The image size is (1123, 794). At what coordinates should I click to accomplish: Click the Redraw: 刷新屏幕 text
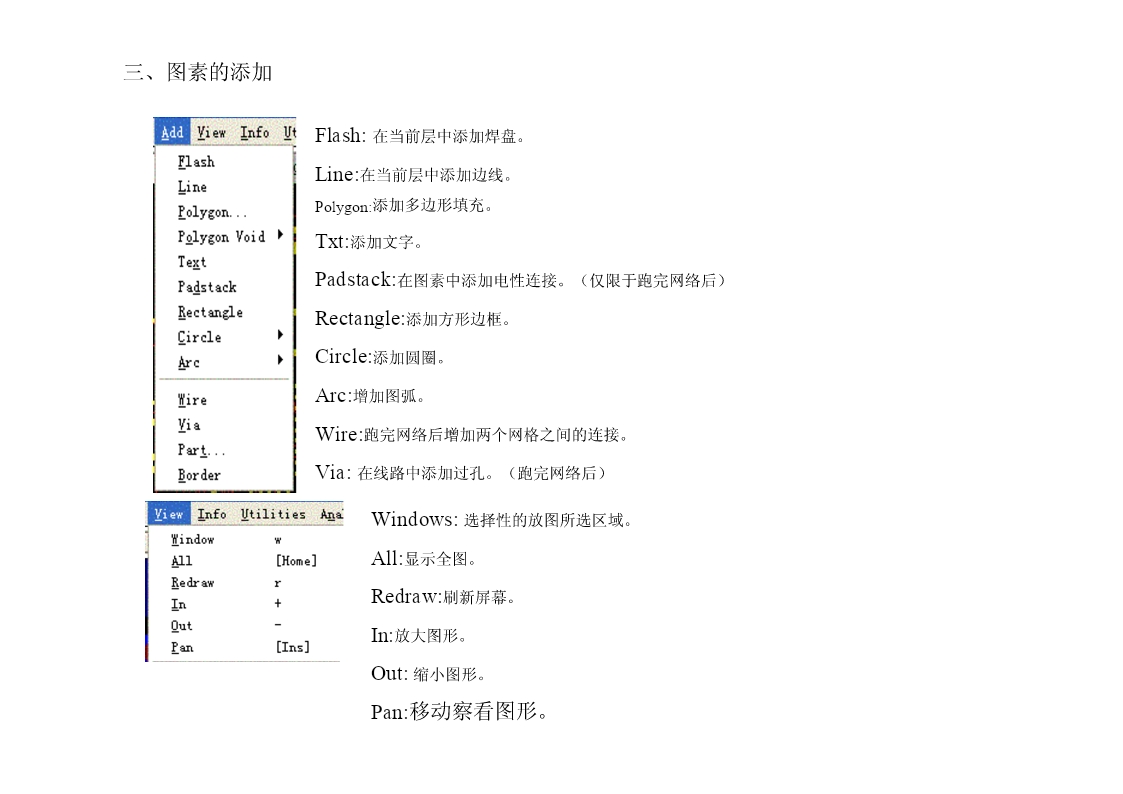pos(443,597)
